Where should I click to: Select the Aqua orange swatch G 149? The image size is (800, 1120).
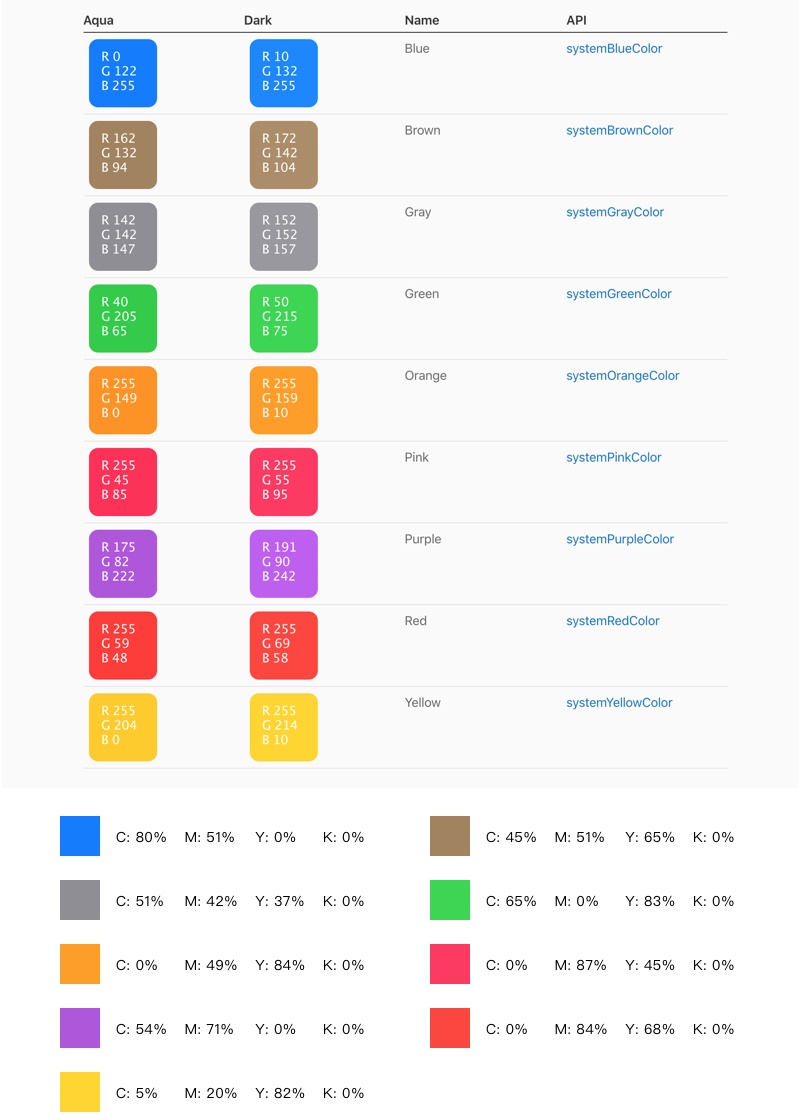(x=123, y=400)
